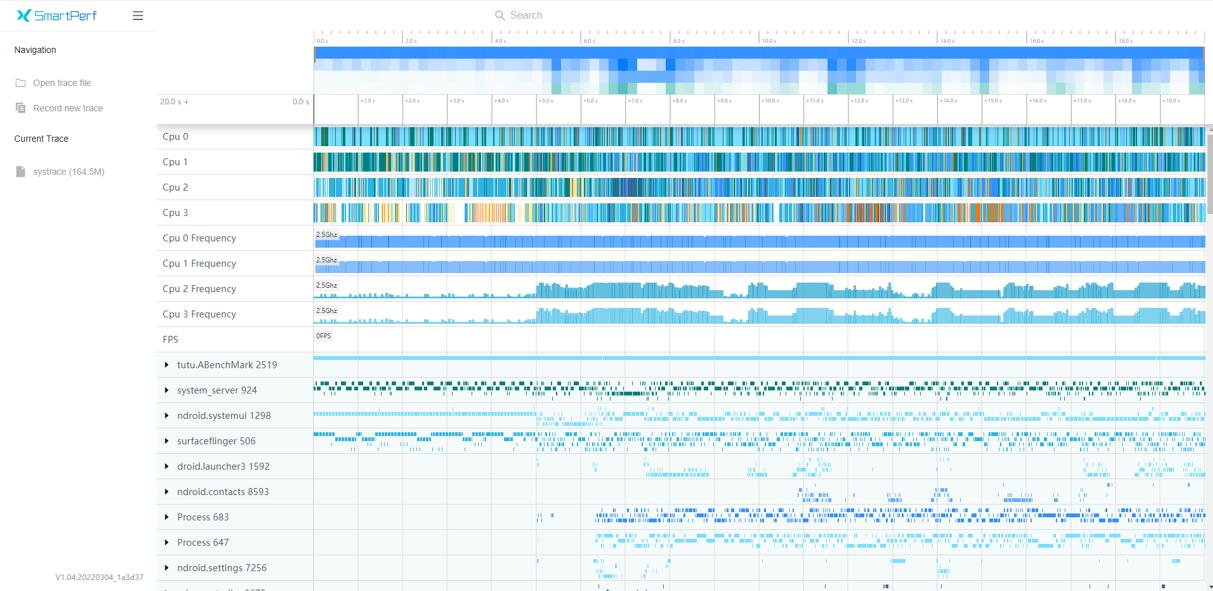The height and width of the screenshot is (591, 1213).
Task: Click the SmartPerf logo icon
Action: (24, 15)
